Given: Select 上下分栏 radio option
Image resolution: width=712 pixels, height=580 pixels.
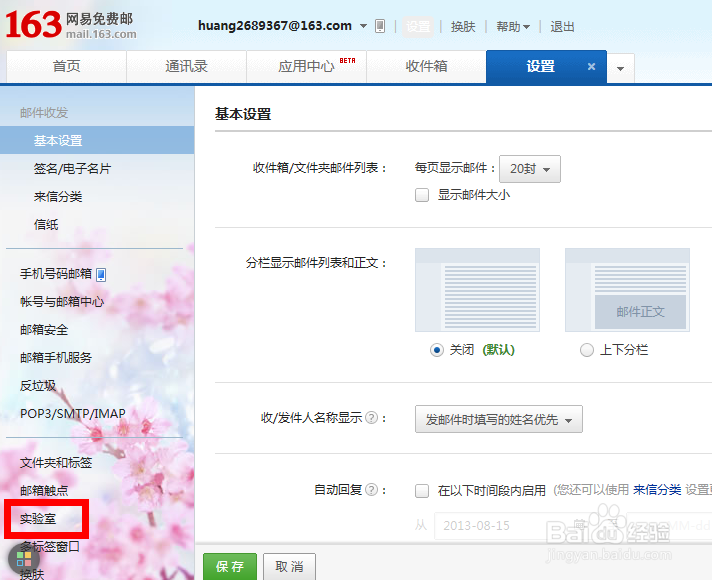Looking at the screenshot, I should (587, 350).
